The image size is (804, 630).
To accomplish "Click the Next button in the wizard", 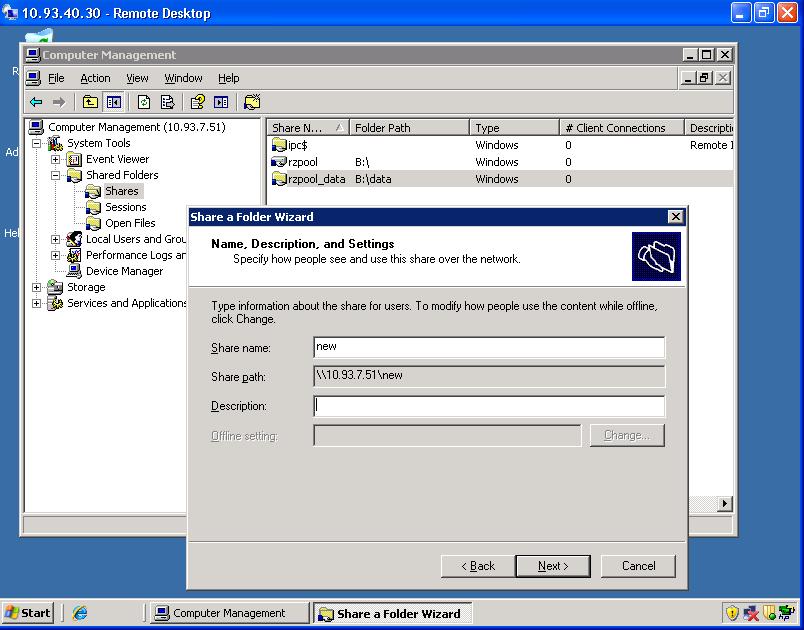I will (552, 566).
